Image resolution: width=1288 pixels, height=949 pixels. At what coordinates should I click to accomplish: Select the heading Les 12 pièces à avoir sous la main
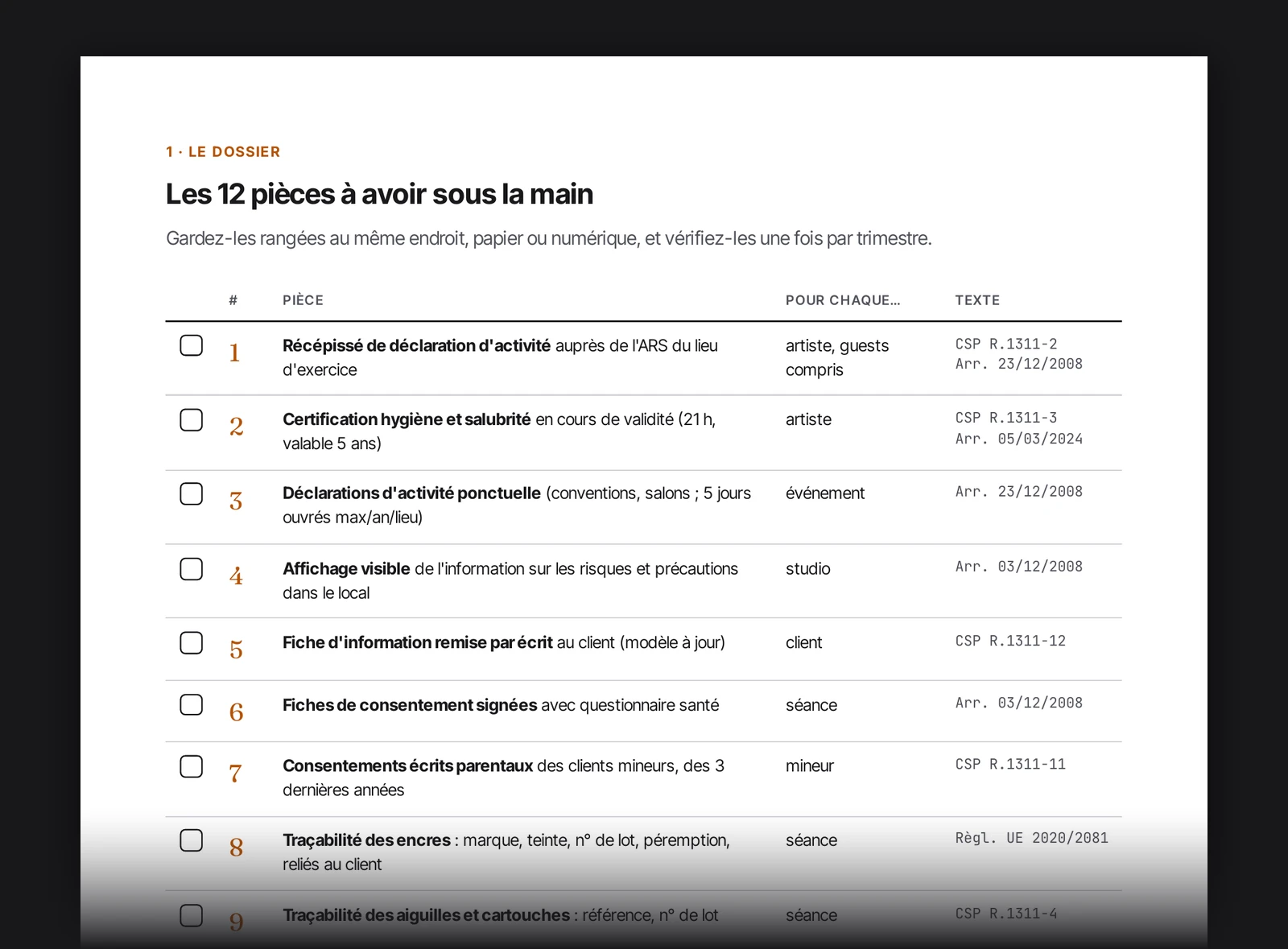379,194
